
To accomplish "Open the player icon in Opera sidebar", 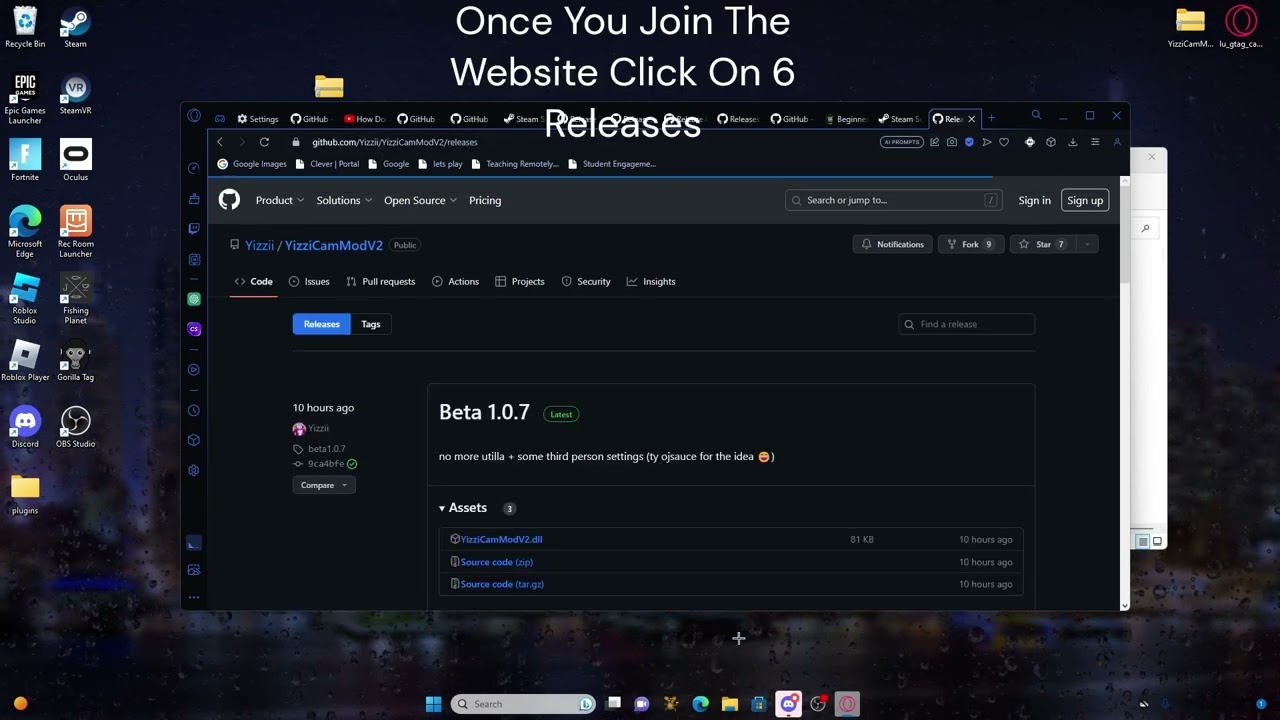I will pos(194,370).
